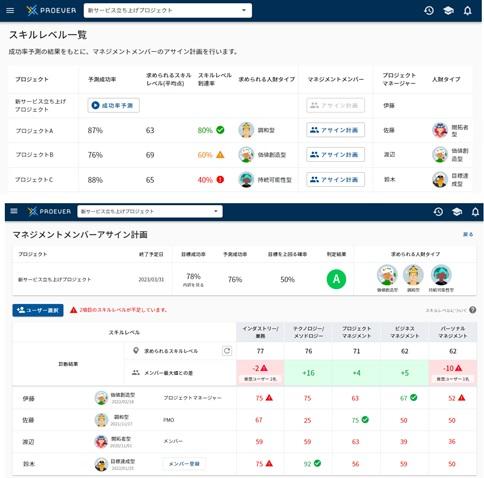Click the green A judgment result badge
484x478 pixels.
[x=336, y=279]
